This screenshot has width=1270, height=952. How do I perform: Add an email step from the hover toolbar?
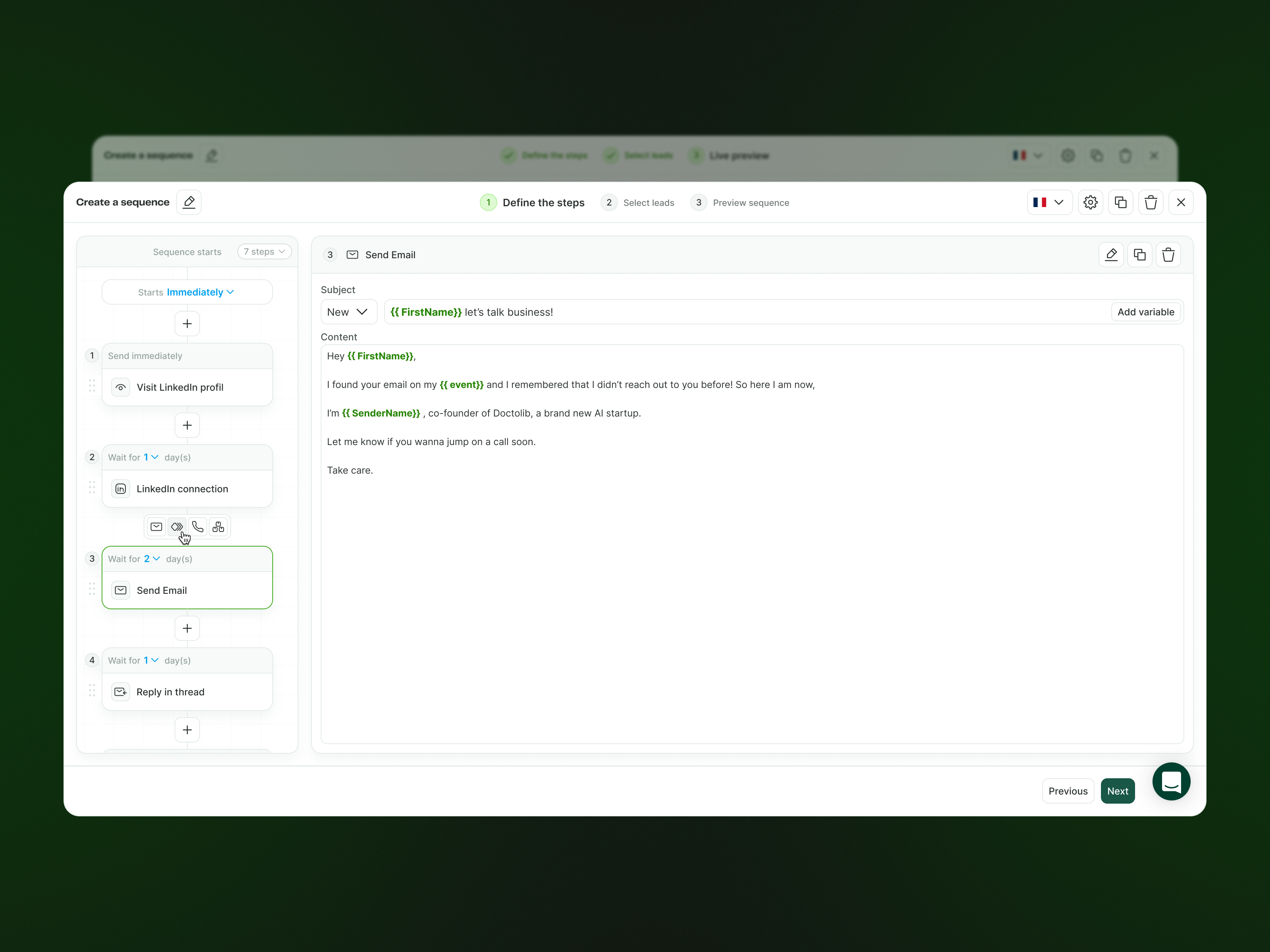156,526
